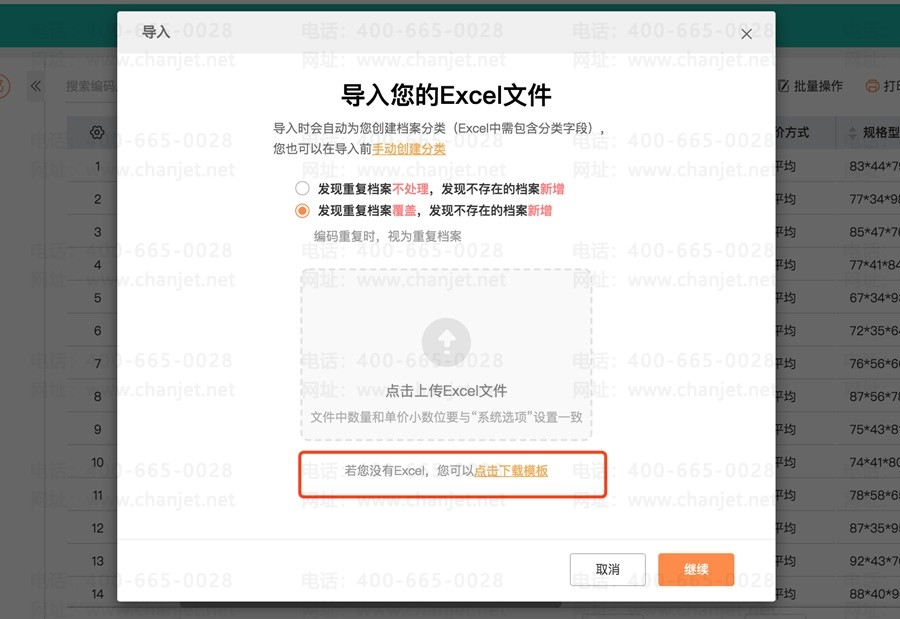Viewport: 900px width, 619px height.
Task: Click cell starting with 83*44
Action: pyautogui.click(x=874, y=167)
